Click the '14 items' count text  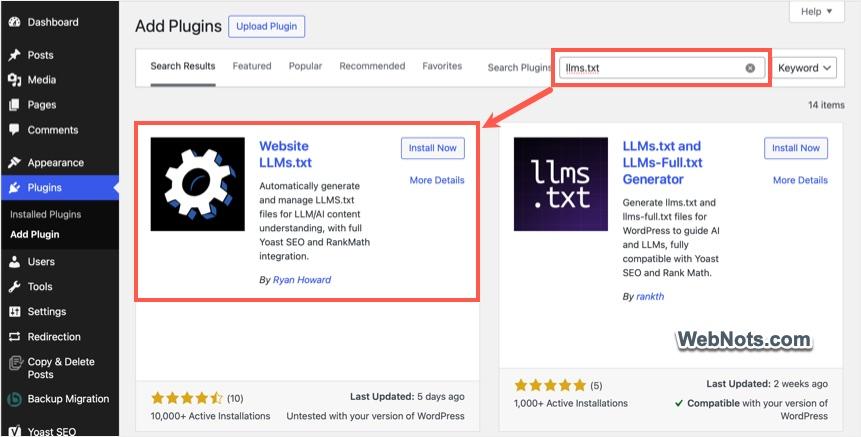[826, 105]
